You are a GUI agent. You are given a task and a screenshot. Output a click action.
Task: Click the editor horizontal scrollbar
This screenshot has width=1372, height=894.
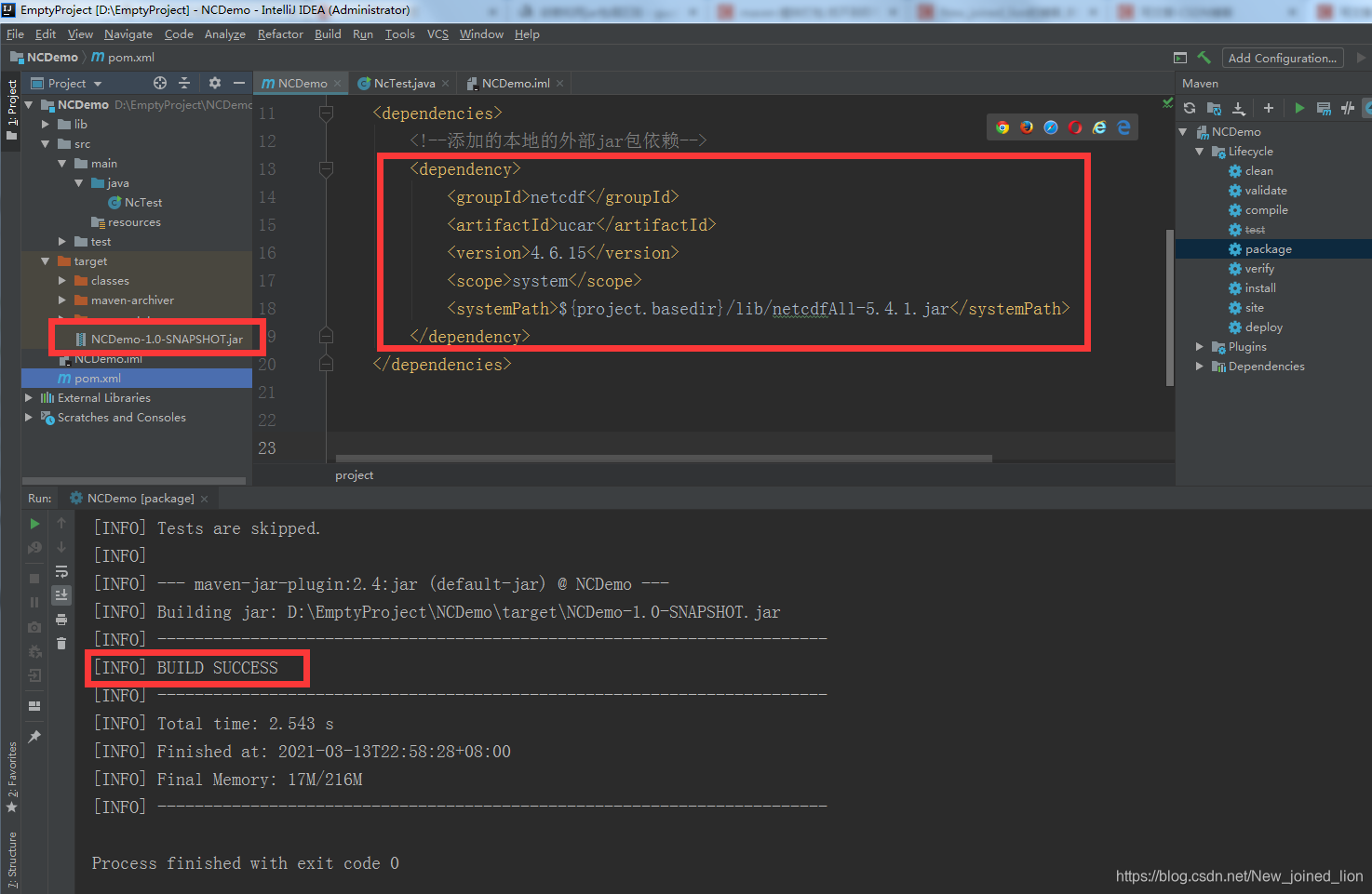(664, 459)
